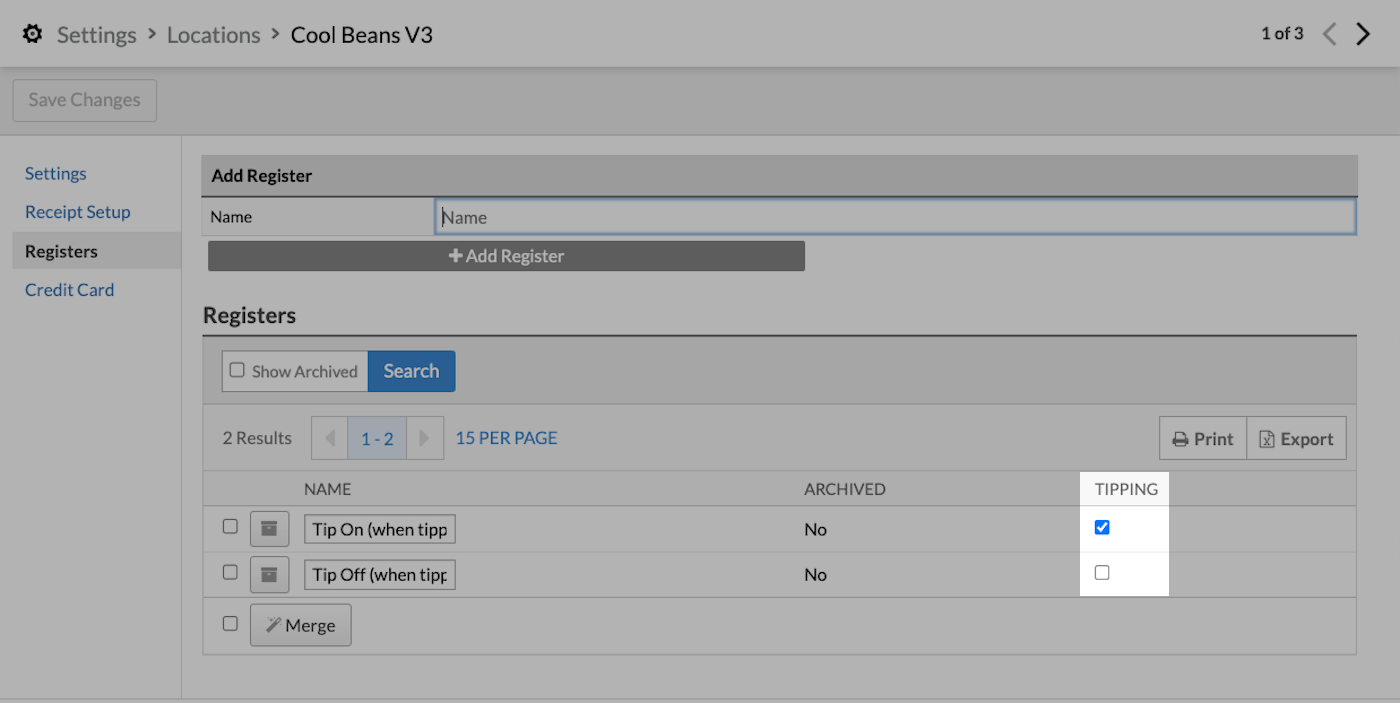
Task: Export the registers list
Action: 1297,438
